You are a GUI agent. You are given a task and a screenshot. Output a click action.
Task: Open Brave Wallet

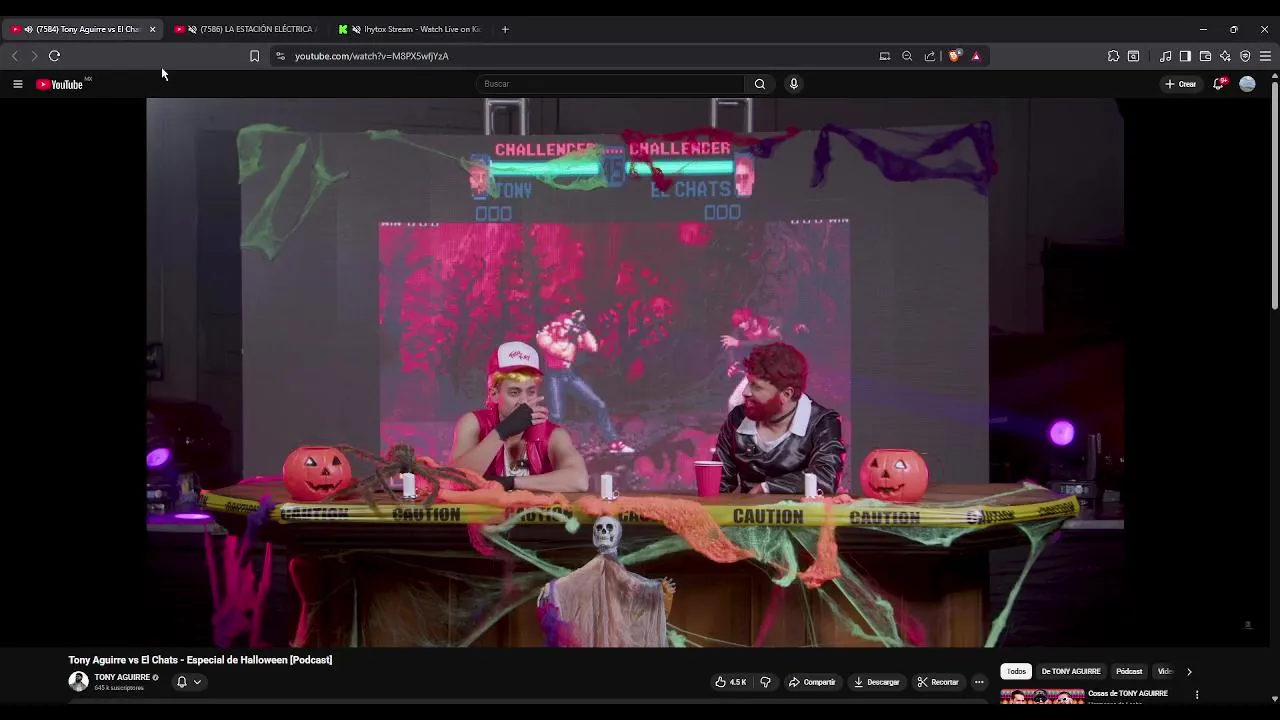click(1205, 56)
